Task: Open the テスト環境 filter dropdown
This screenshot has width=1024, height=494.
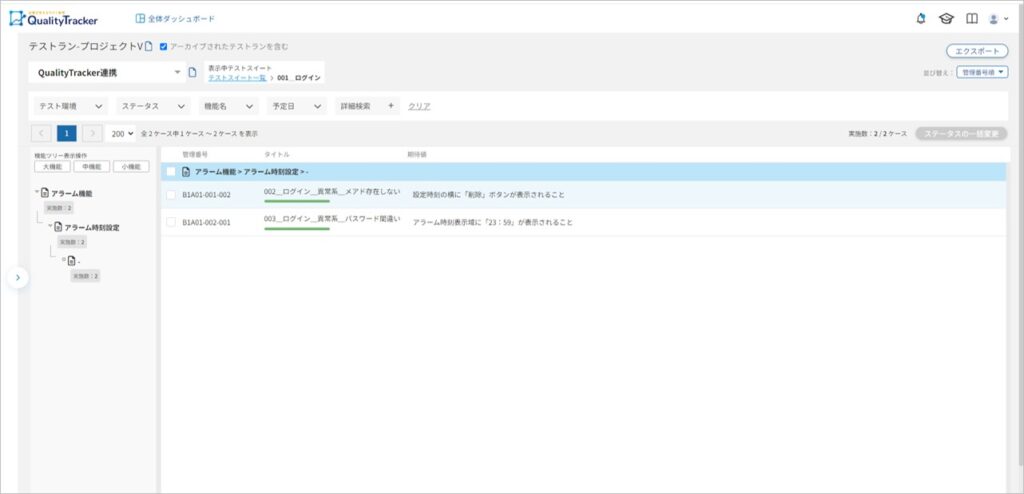Action: coord(70,106)
